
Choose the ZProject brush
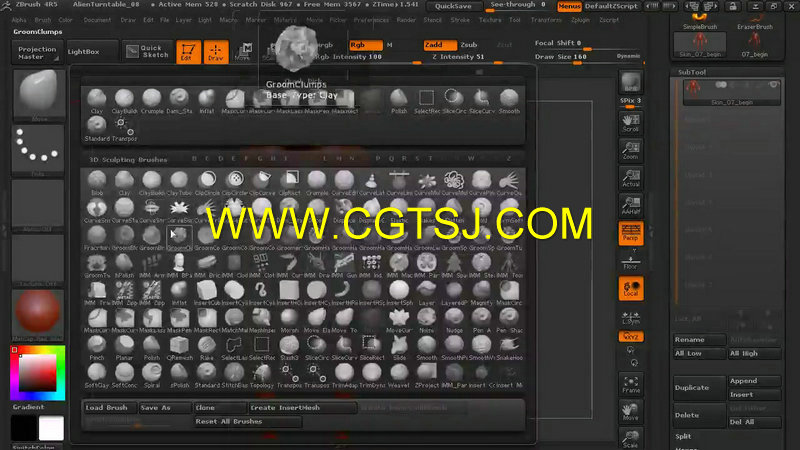(x=427, y=375)
